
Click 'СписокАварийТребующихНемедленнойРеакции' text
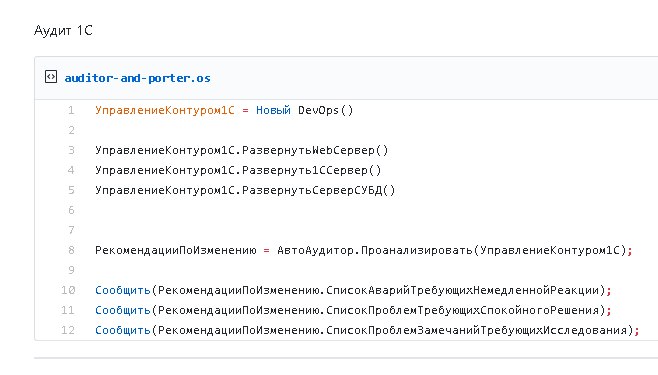click(462, 290)
